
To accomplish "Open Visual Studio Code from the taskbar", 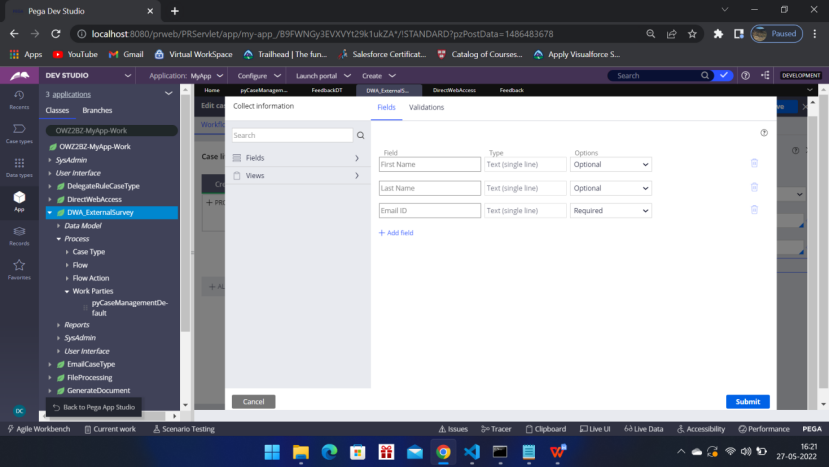I will pyautogui.click(x=472, y=452).
